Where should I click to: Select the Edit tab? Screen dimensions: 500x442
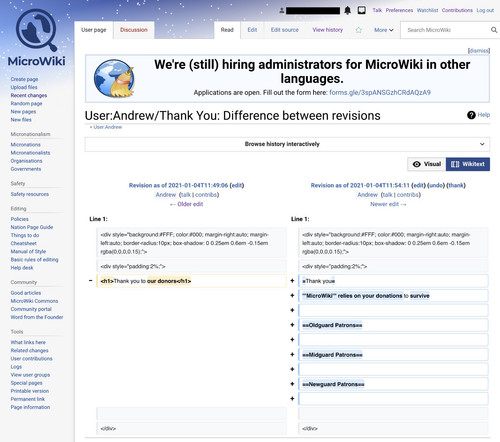click(x=252, y=30)
